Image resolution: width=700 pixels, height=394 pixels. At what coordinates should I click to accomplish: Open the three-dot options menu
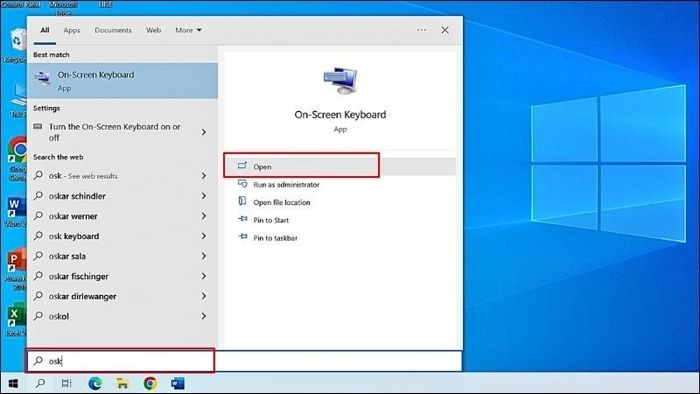coord(421,30)
